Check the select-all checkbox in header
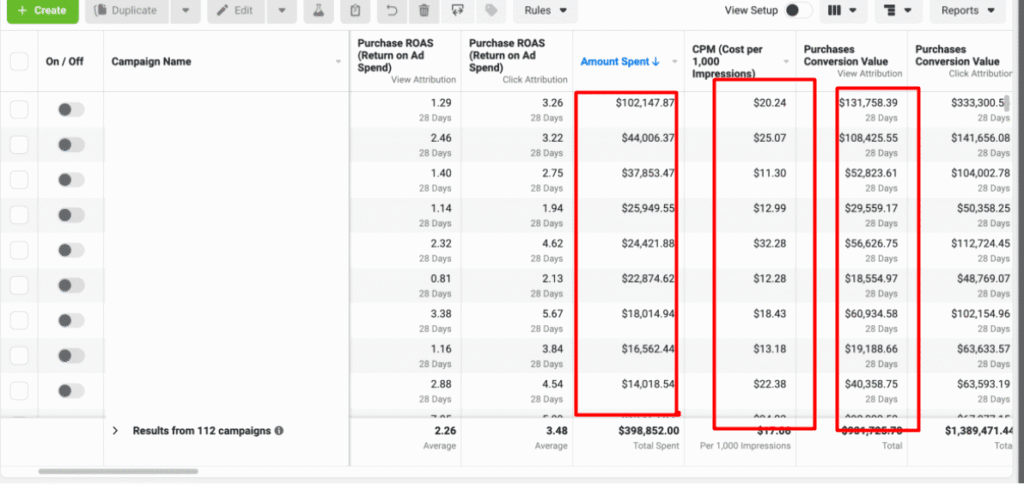This screenshot has height=485, width=1024. click(19, 61)
